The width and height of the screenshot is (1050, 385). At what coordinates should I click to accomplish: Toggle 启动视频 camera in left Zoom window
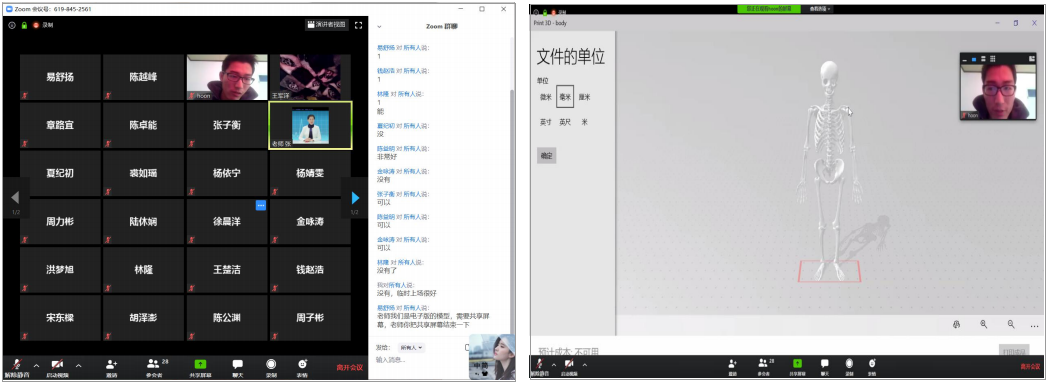point(58,366)
